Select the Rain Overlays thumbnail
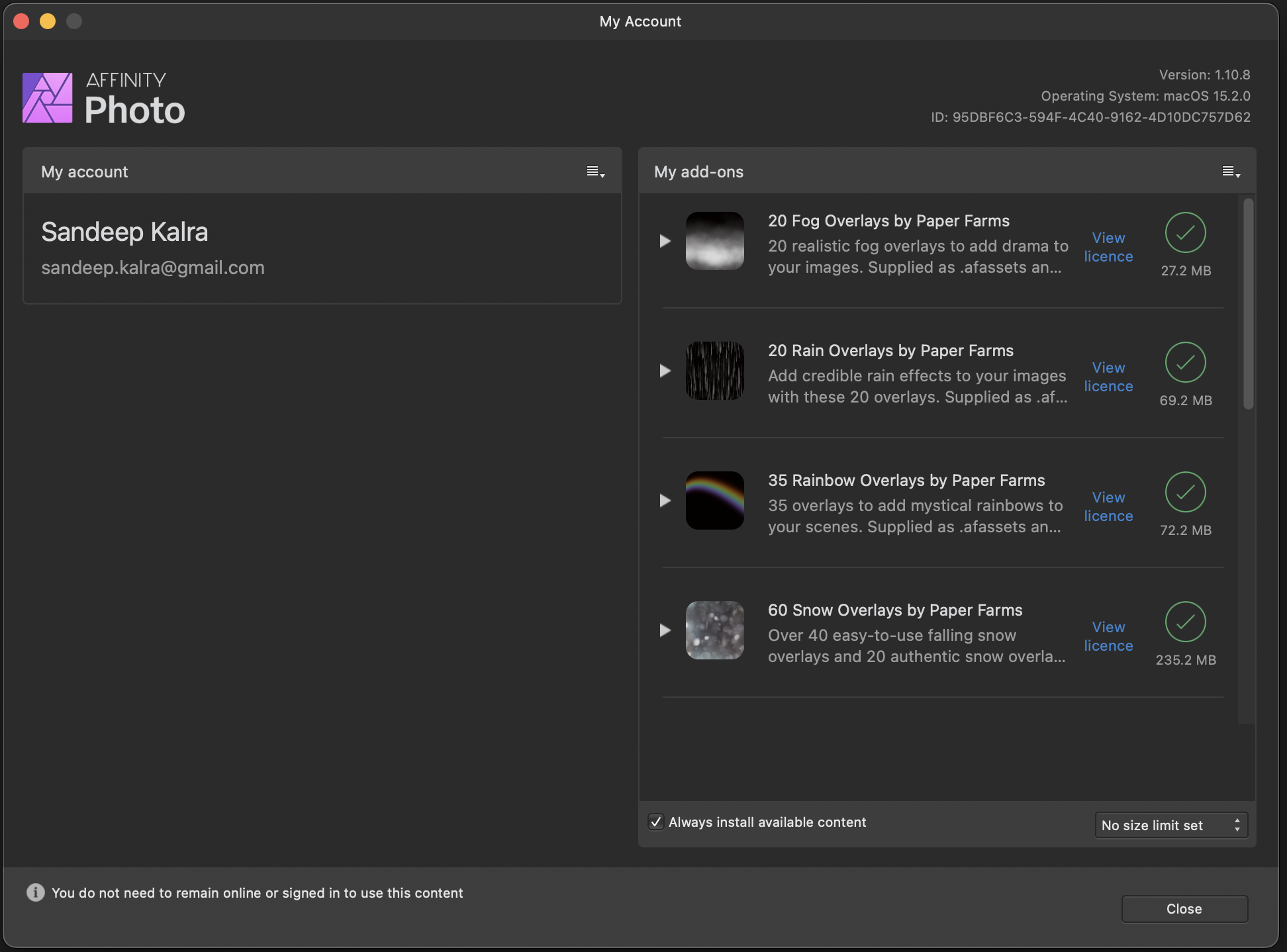 pyautogui.click(x=715, y=371)
